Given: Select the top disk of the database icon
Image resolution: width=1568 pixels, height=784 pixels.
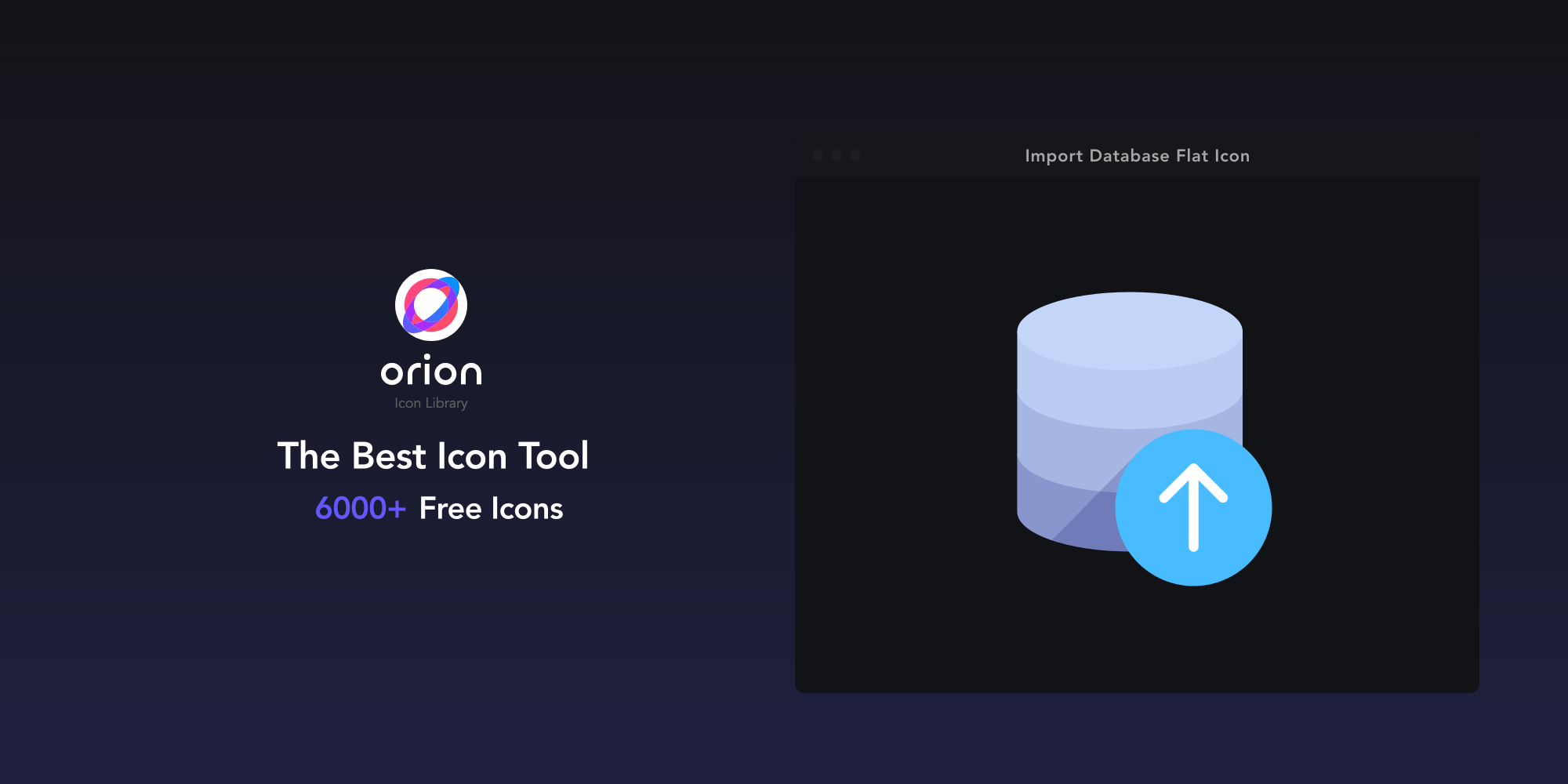Looking at the screenshot, I should [x=1129, y=329].
